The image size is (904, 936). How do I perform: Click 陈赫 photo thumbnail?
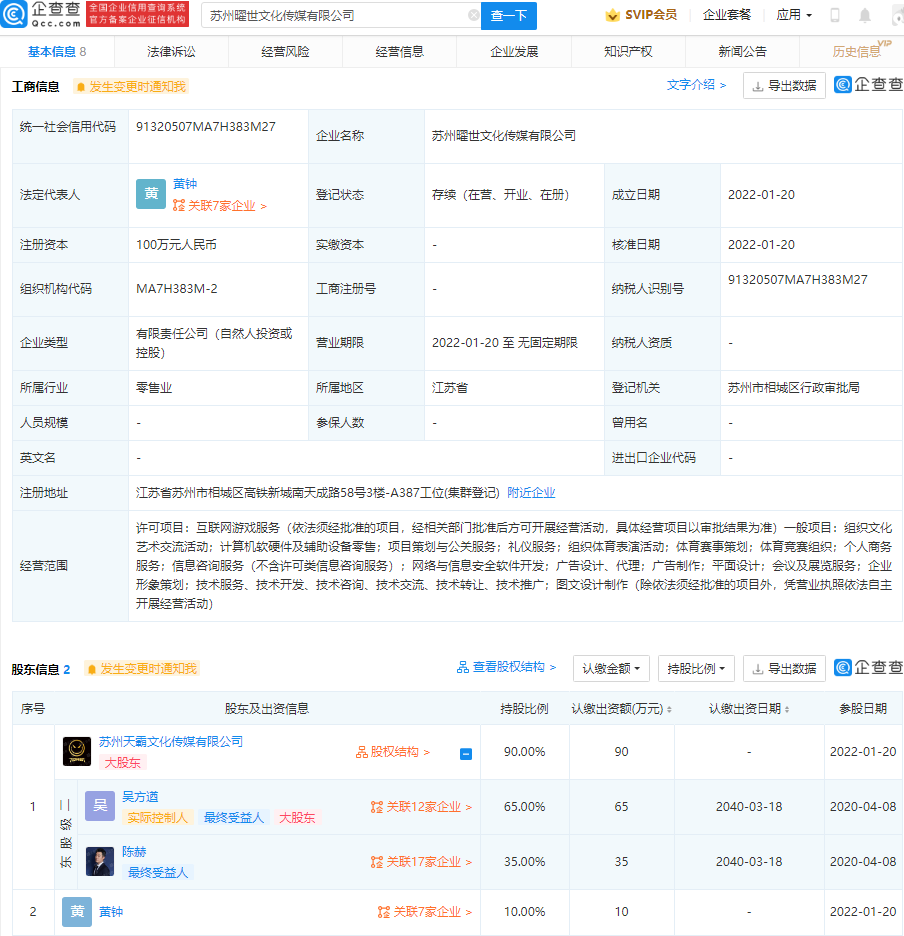click(100, 861)
